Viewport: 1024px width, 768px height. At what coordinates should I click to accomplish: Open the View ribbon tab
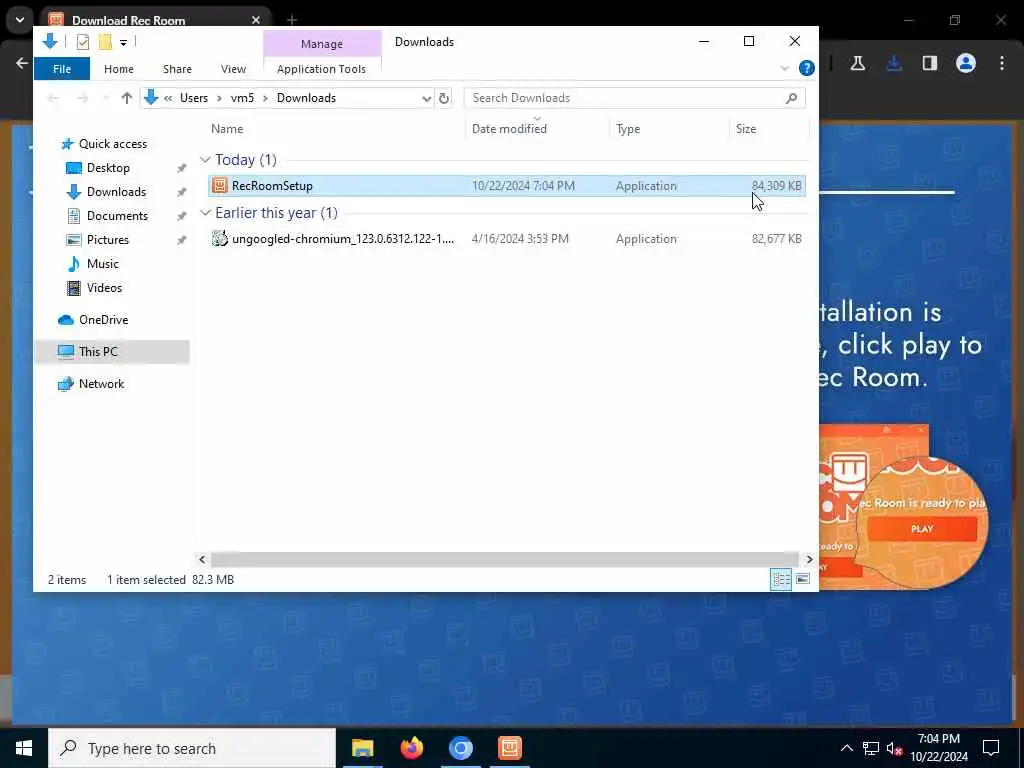tap(233, 69)
